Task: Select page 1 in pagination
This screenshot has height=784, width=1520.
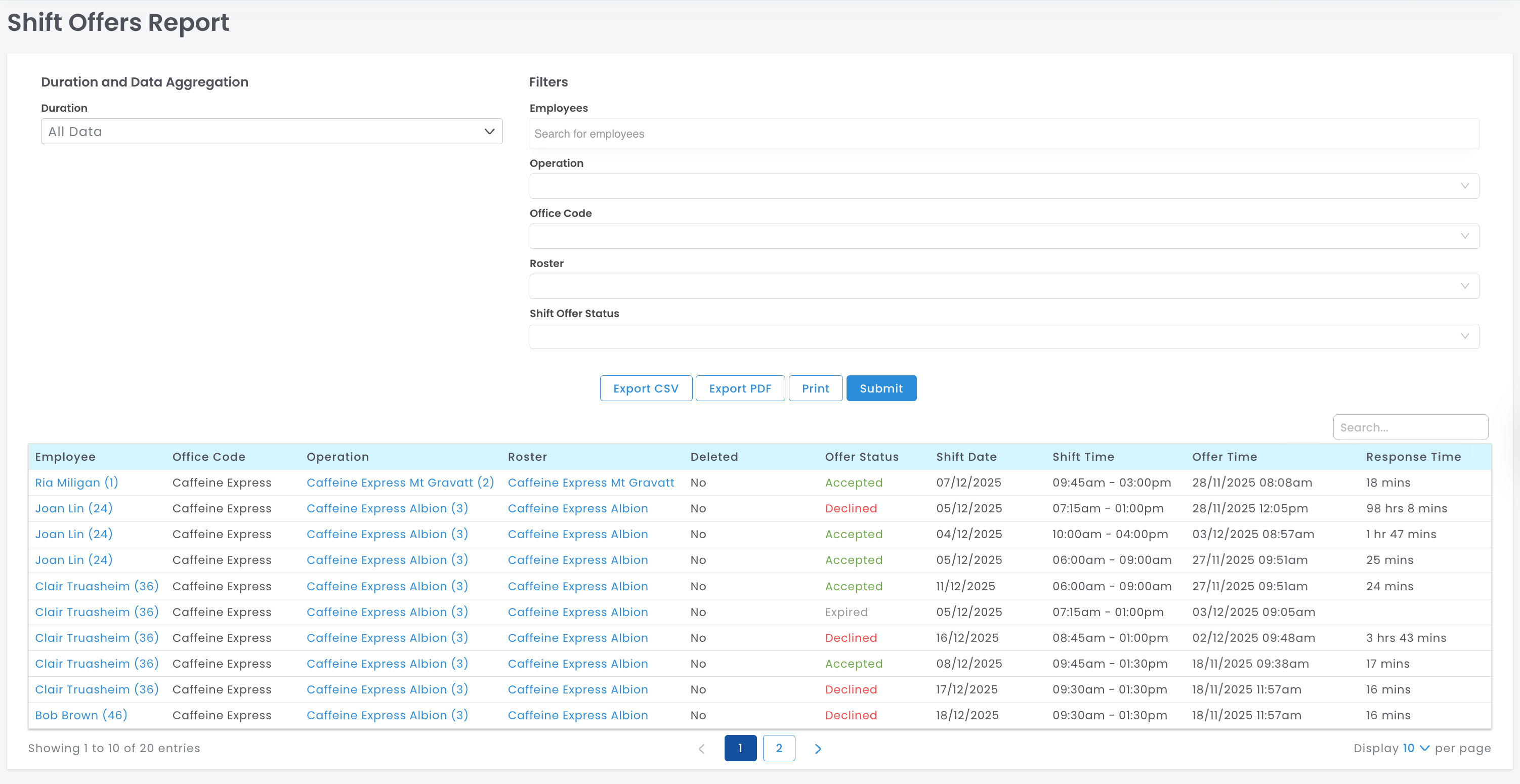Action: pos(740,748)
